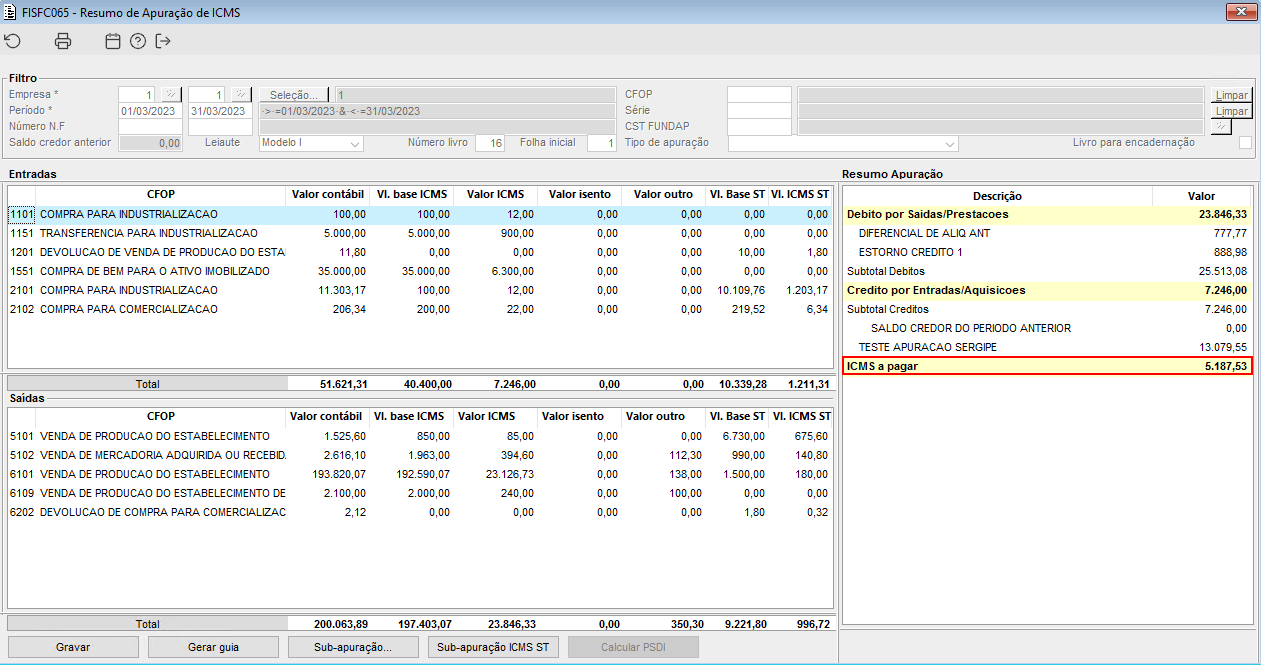Viewport: 1261px width, 665px height.
Task: Click the Período start date field
Action: (150, 111)
